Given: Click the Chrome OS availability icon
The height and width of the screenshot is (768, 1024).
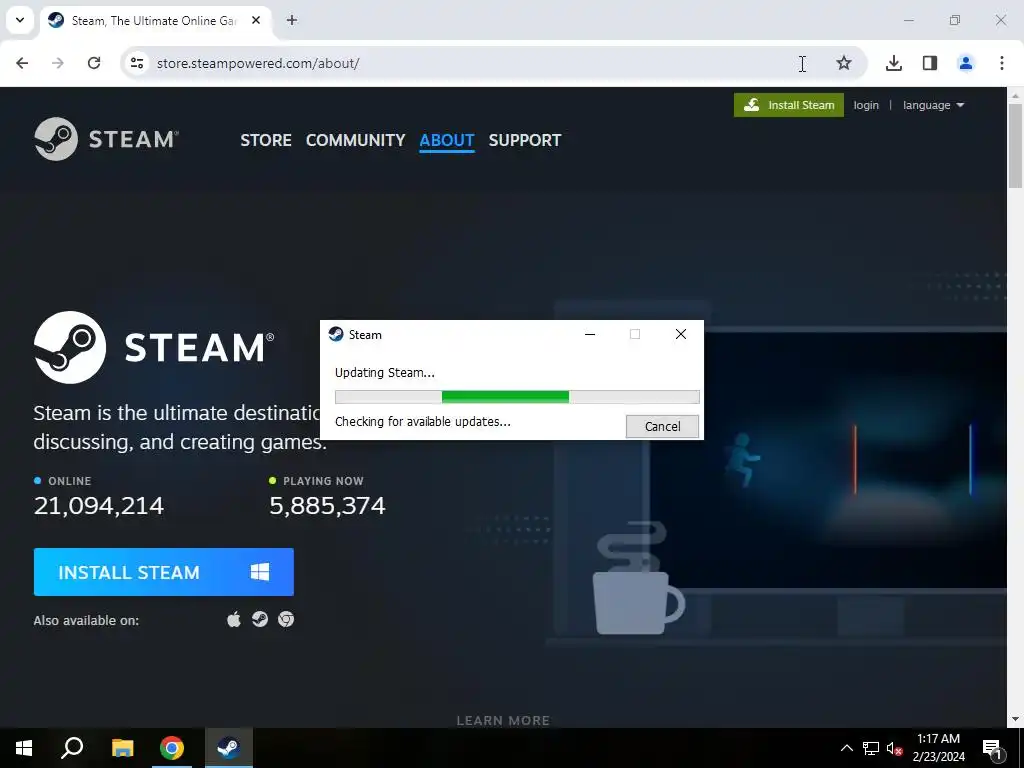Looking at the screenshot, I should [286, 619].
